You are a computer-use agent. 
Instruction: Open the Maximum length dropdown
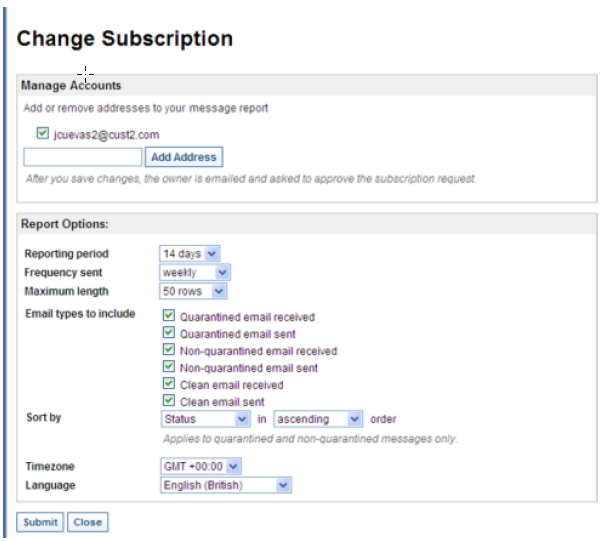pos(194,291)
